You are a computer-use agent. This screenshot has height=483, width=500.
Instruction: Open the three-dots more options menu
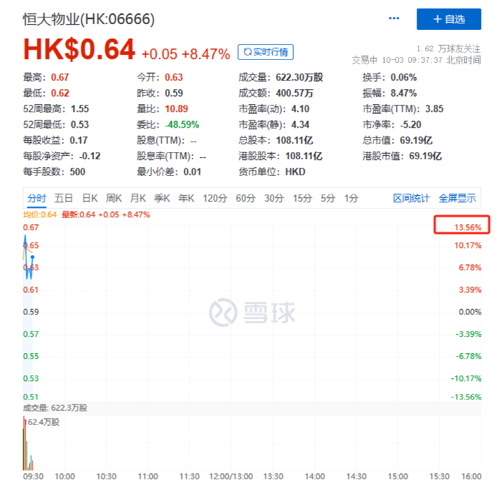[x=394, y=18]
